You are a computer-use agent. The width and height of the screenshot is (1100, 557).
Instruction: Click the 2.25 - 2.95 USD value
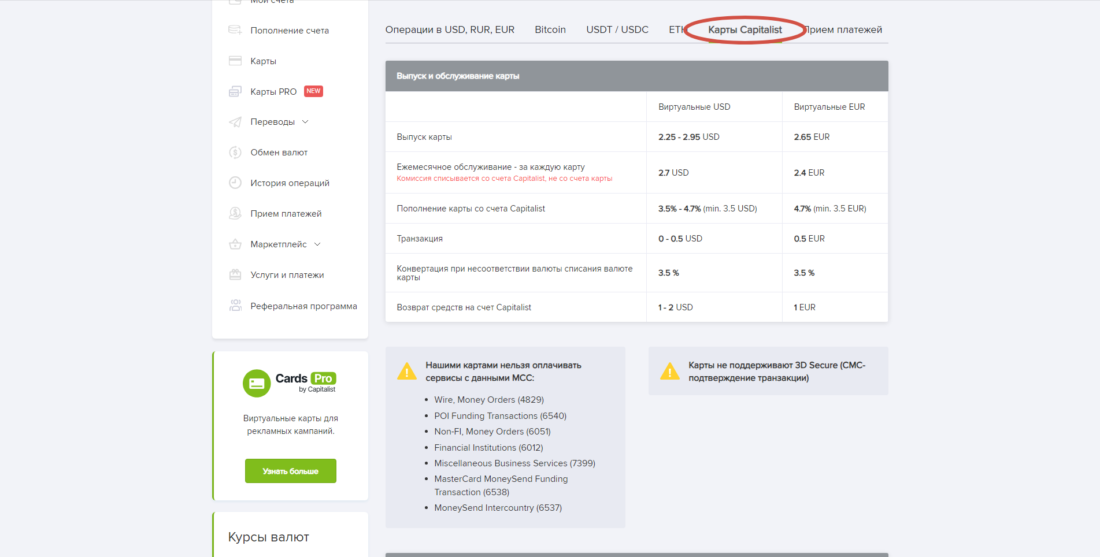coord(689,137)
